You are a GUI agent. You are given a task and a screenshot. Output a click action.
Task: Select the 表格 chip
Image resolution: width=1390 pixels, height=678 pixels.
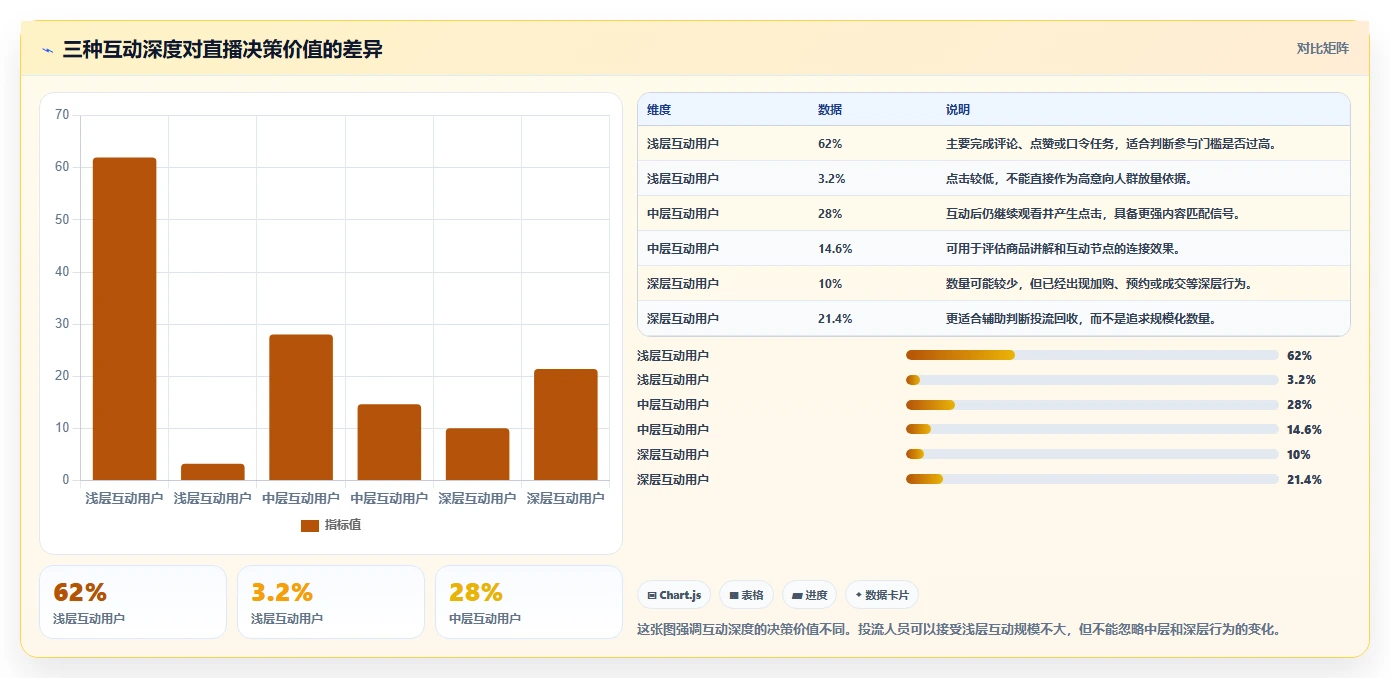click(x=746, y=595)
